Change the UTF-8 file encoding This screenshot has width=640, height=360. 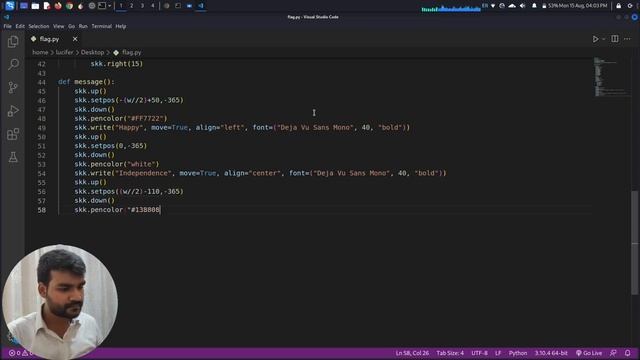[479, 353]
